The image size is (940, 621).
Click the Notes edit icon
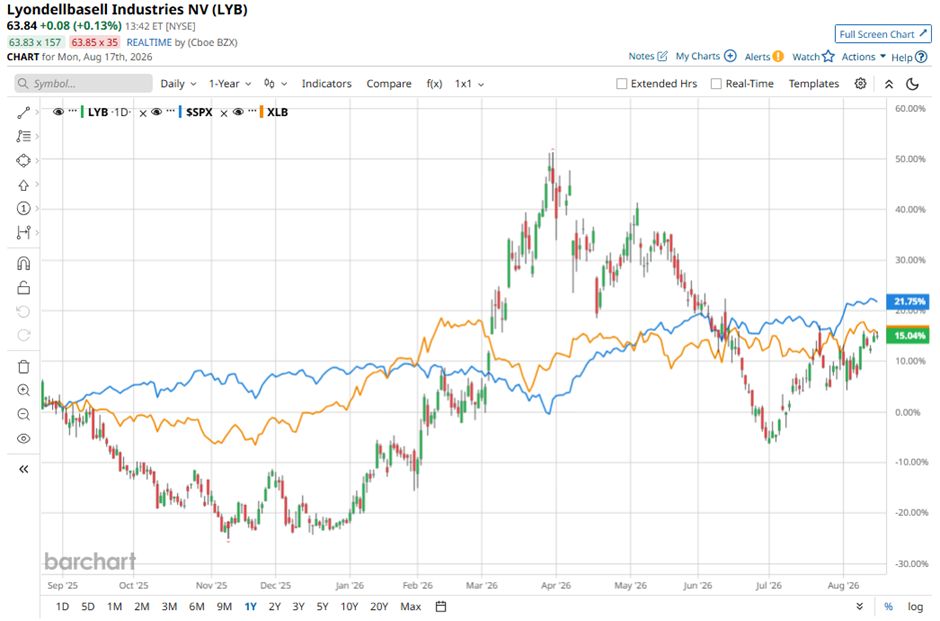point(662,56)
